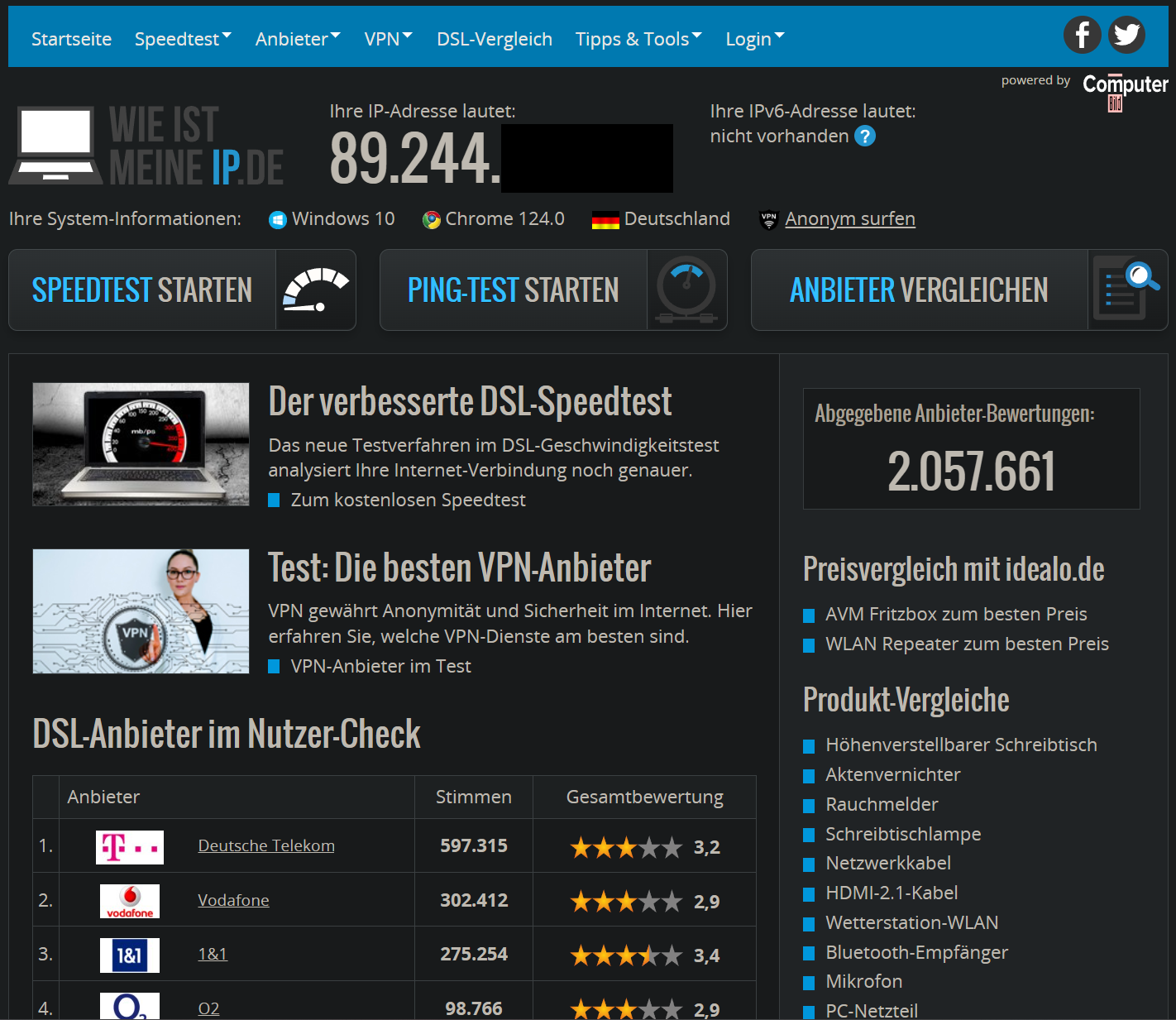Image resolution: width=1176 pixels, height=1020 pixels.
Task: Click the Telekom vote count 597.315
Action: [x=474, y=845]
